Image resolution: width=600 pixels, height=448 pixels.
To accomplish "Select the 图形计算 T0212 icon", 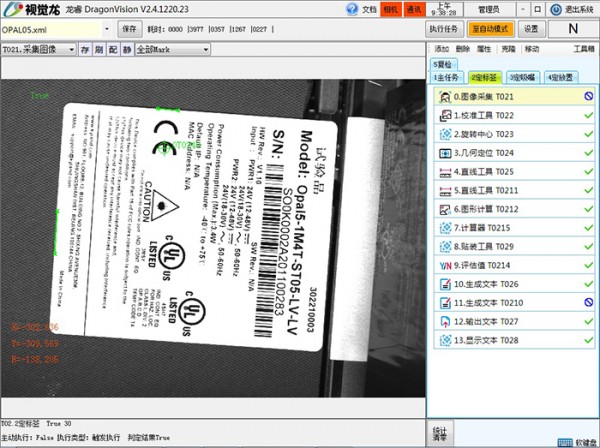I will 445,210.
